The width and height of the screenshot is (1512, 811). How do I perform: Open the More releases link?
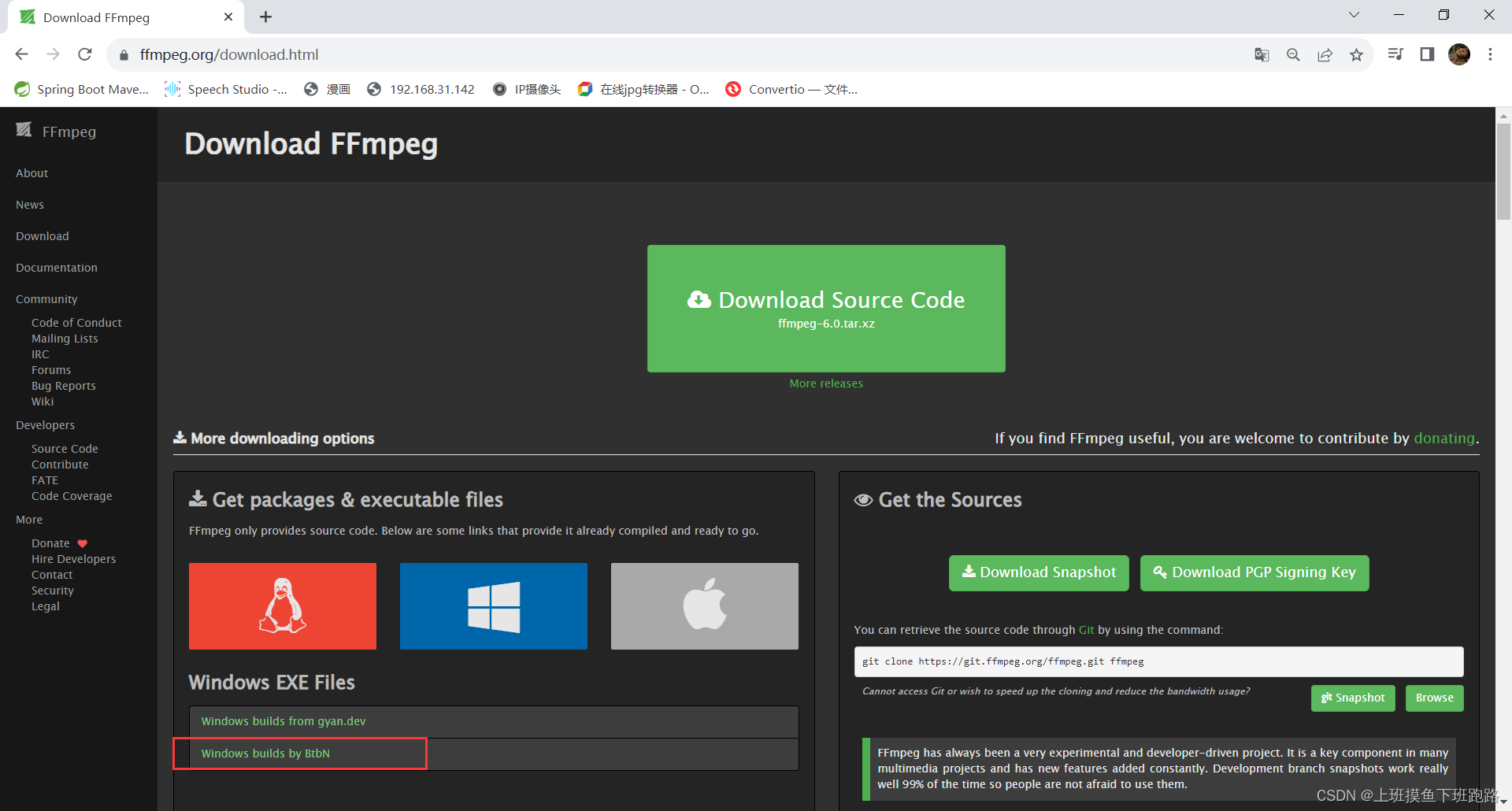[826, 383]
